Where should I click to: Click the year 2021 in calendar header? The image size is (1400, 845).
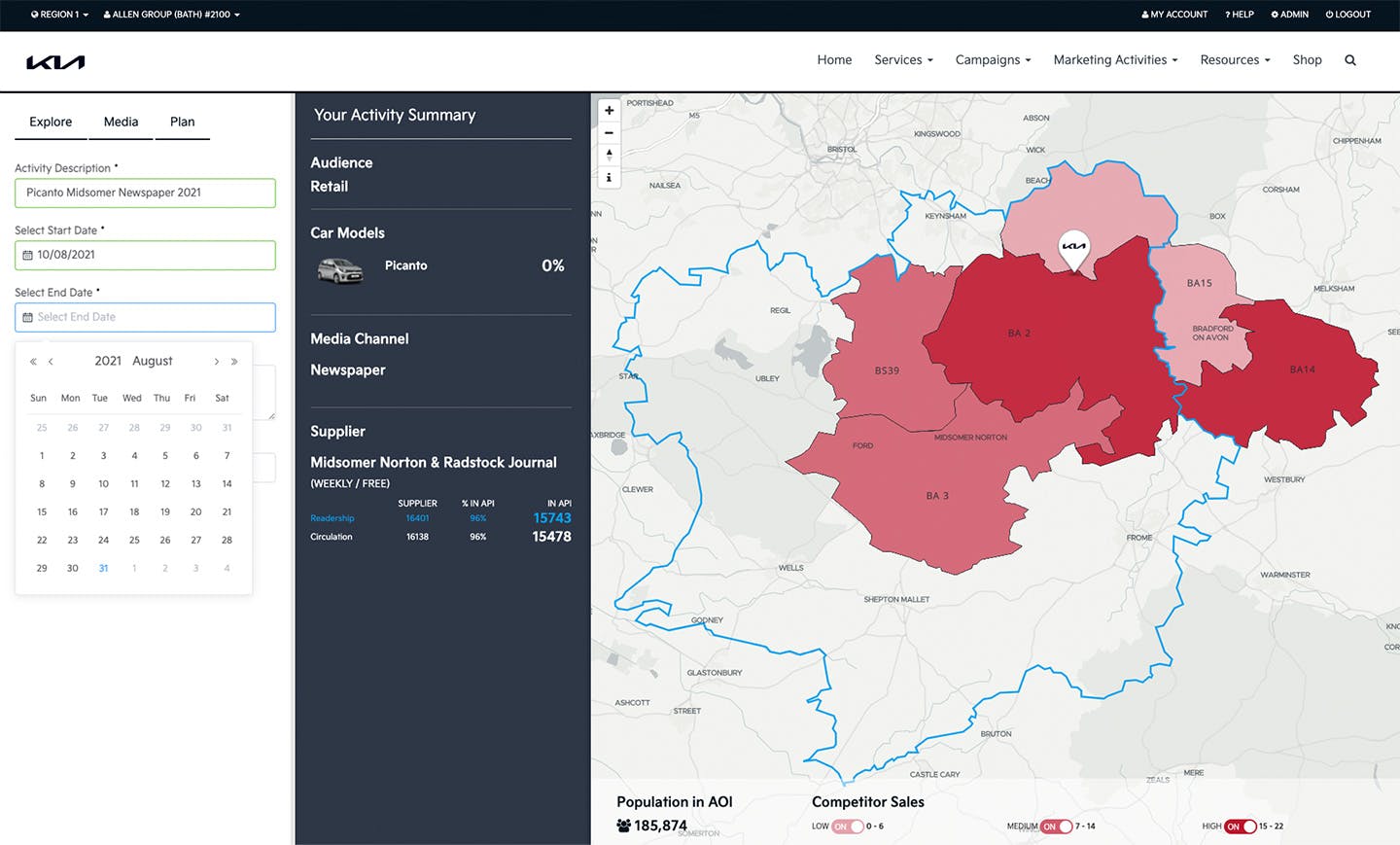108,361
